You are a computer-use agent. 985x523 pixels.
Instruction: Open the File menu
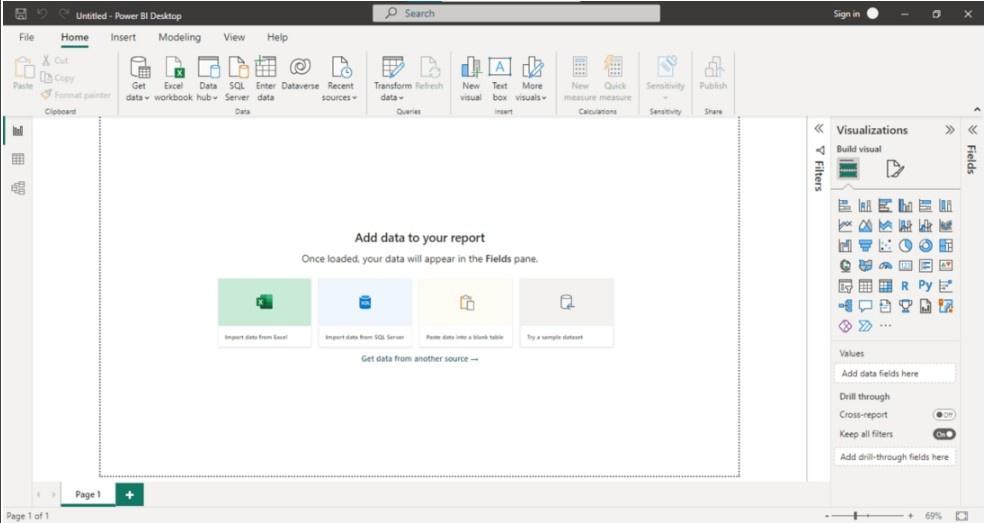[x=26, y=37]
